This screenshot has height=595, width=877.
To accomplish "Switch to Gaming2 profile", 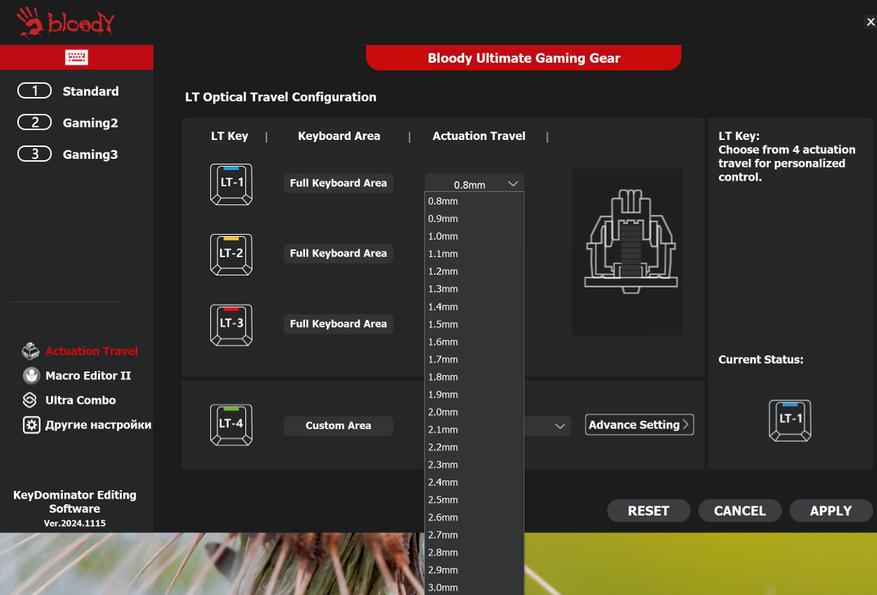I will click(x=68, y=122).
